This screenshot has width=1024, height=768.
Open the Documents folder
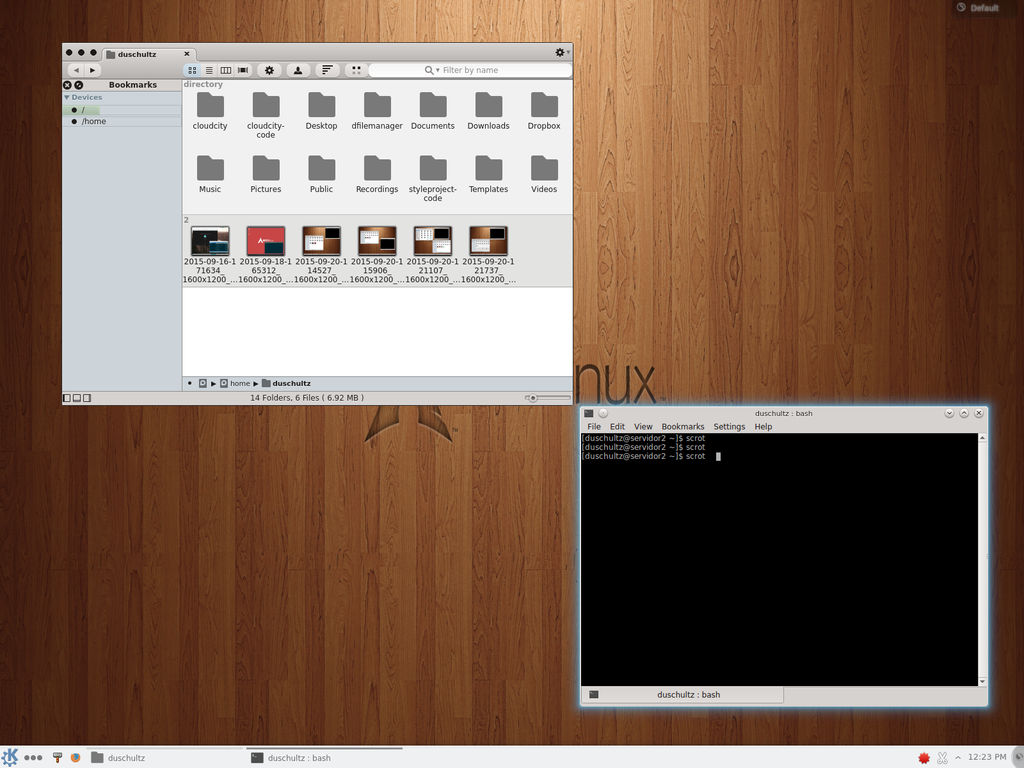coord(432,111)
